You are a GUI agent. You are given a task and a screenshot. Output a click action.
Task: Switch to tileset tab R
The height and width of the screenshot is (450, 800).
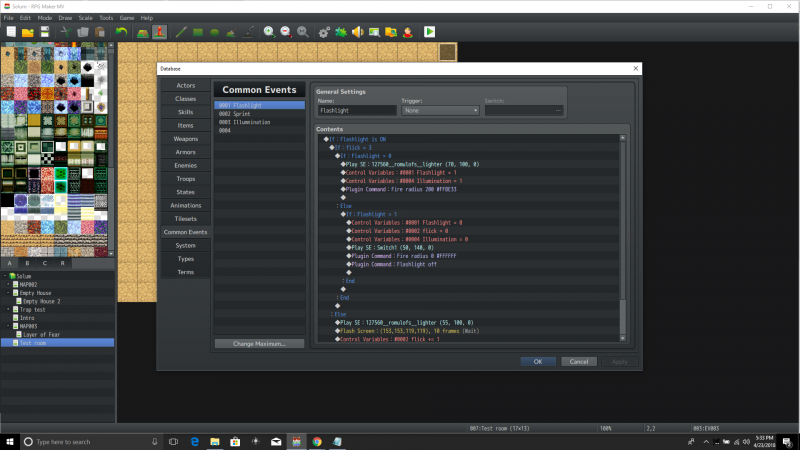tap(62, 263)
